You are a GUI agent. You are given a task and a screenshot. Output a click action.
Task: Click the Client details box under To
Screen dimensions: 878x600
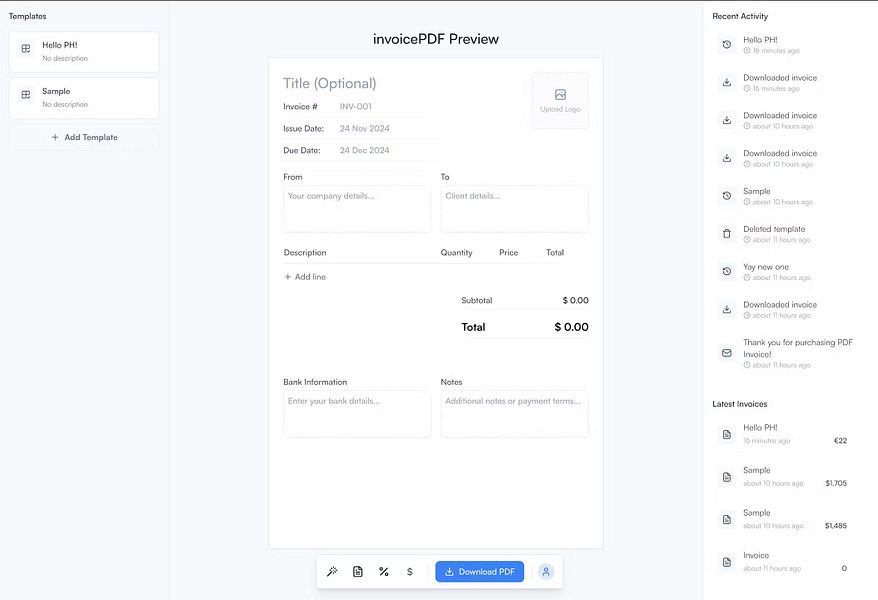(514, 208)
